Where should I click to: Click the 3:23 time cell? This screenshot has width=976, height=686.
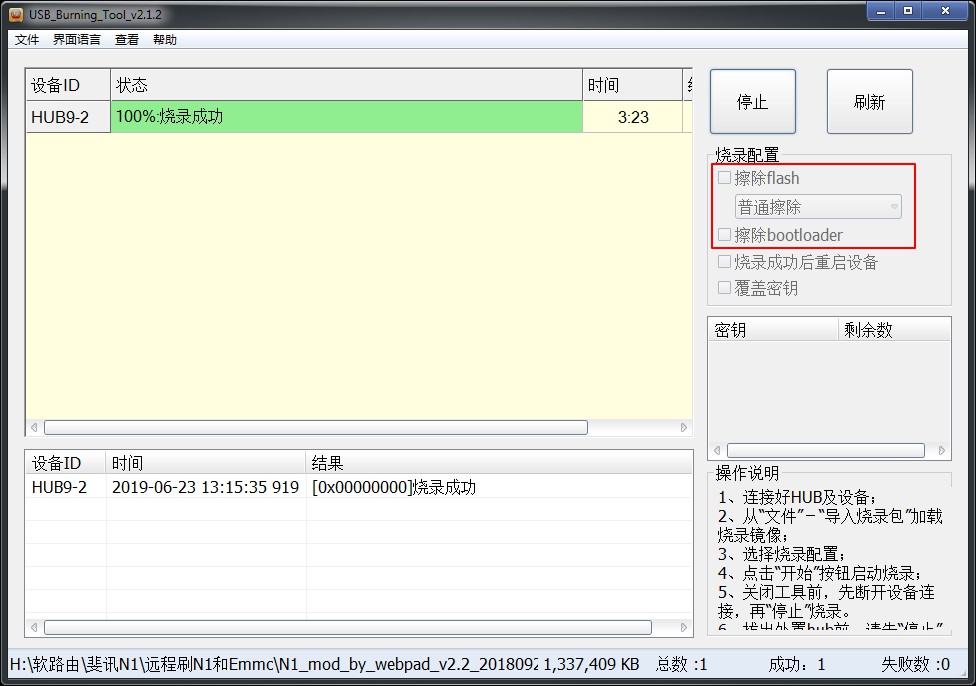633,117
